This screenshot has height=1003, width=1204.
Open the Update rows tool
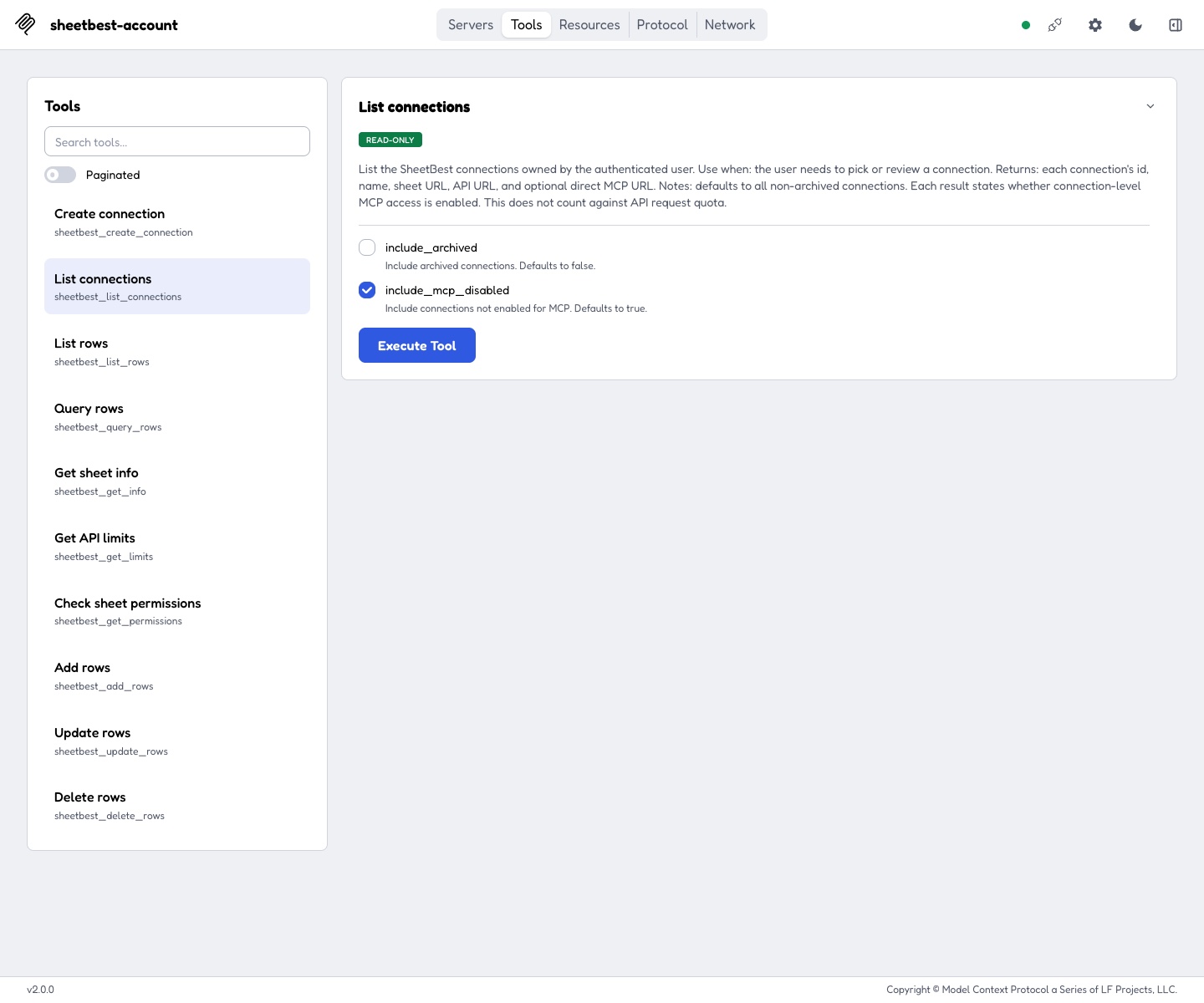[x=177, y=741]
